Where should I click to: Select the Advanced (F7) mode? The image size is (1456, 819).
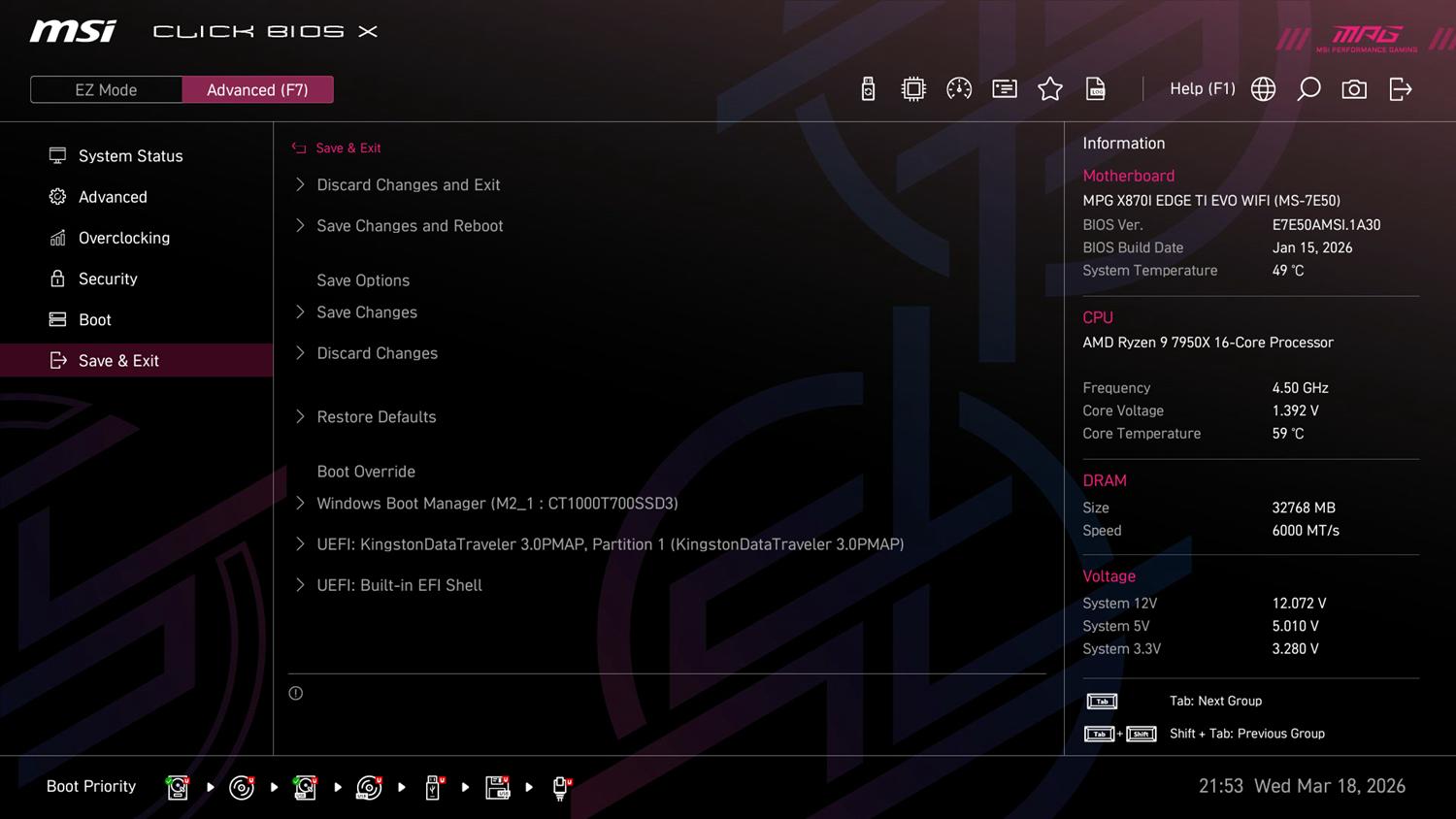click(257, 89)
